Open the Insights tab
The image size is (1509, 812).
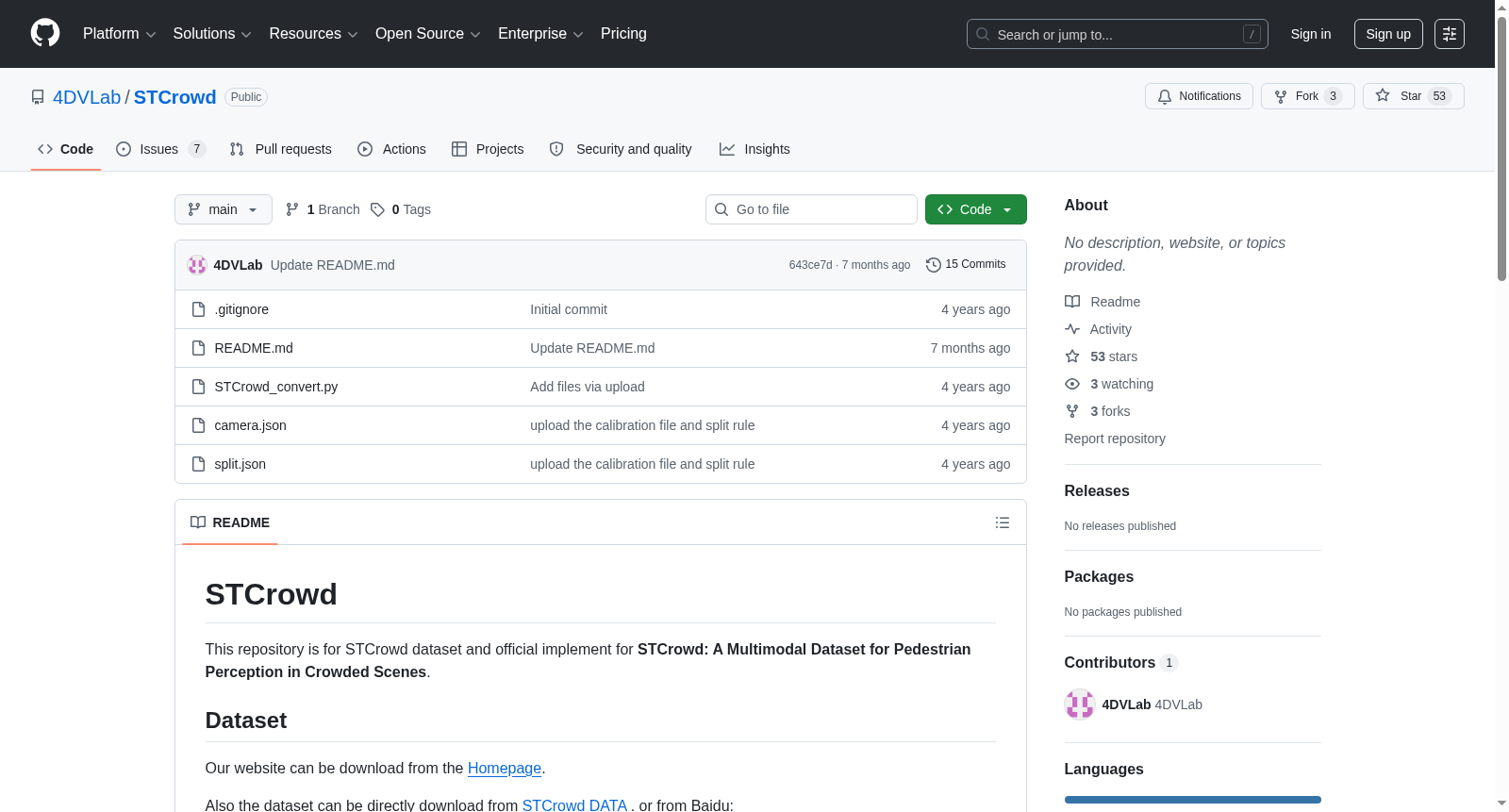click(x=754, y=149)
